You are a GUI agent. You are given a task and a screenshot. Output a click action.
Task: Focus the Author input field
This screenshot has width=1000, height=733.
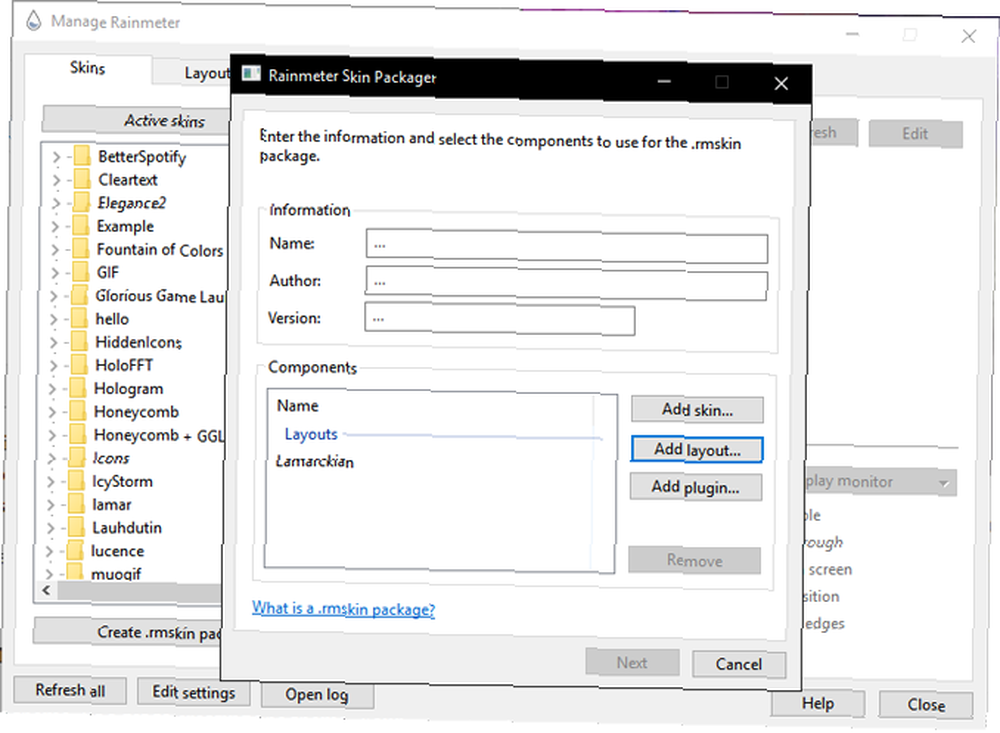[566, 283]
